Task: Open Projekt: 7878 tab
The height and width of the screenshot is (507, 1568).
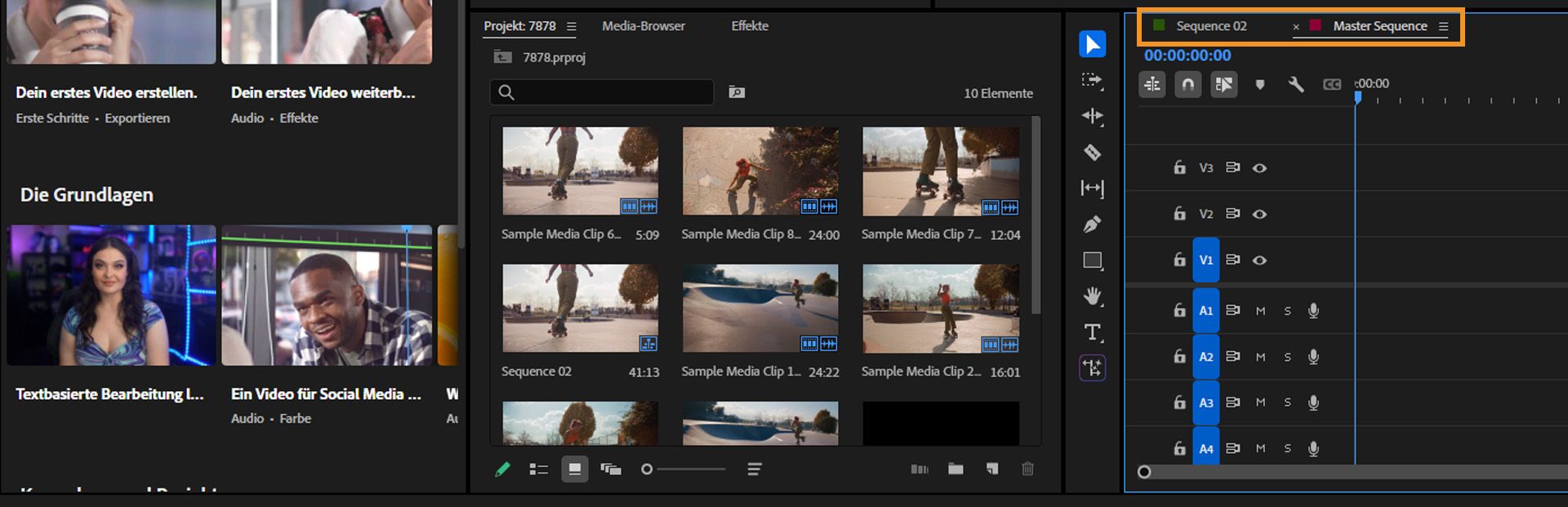Action: tap(519, 26)
